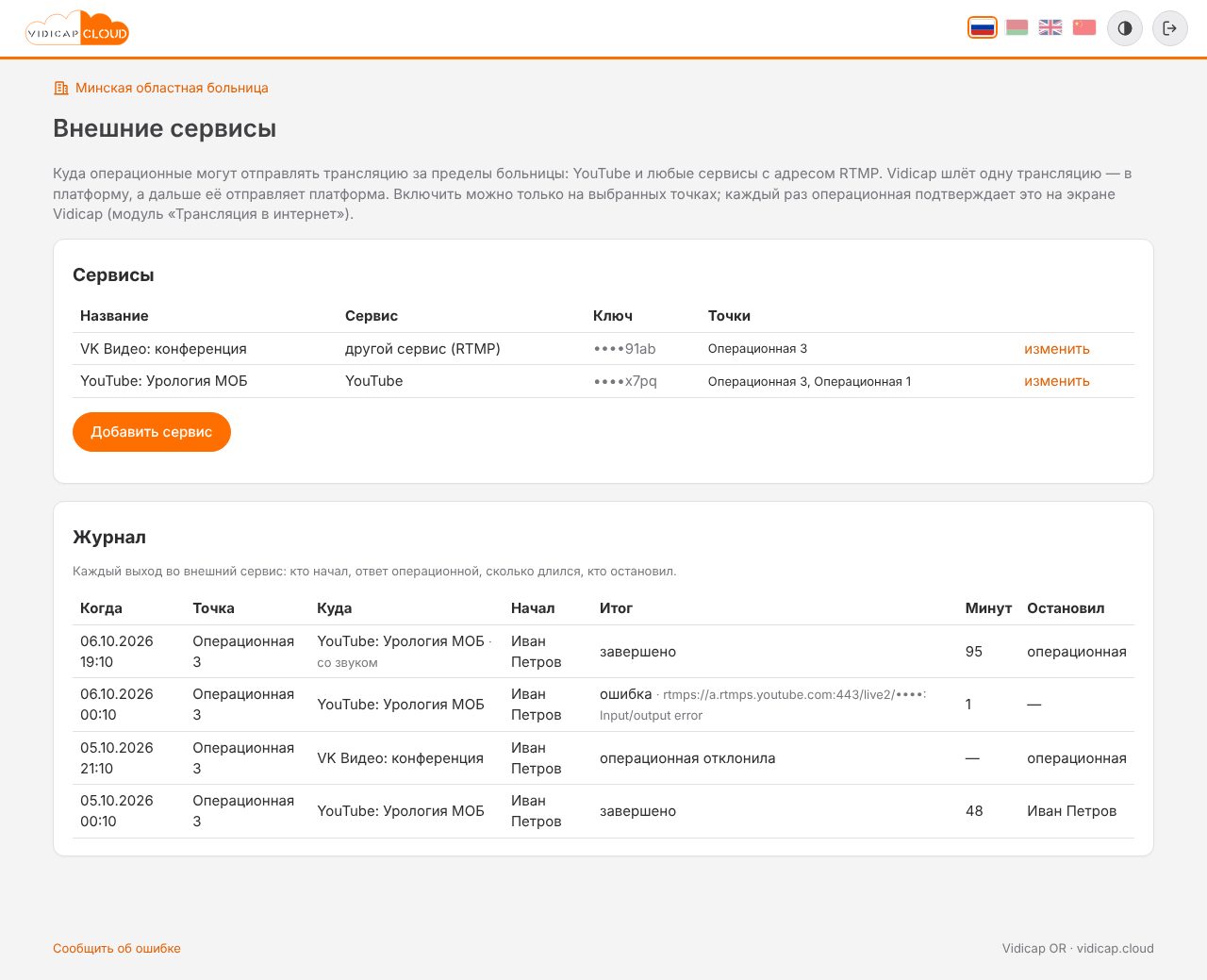Screen dimensions: 1207x980
Task: Click изменить for the YouTube service row
Action: [1057, 381]
